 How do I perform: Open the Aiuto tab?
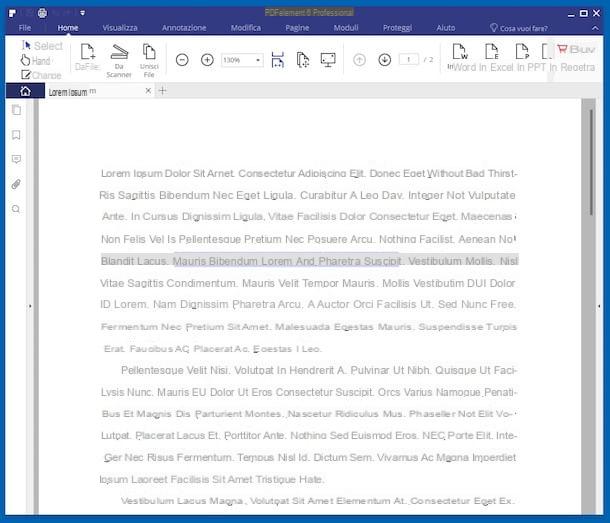pyautogui.click(x=446, y=28)
